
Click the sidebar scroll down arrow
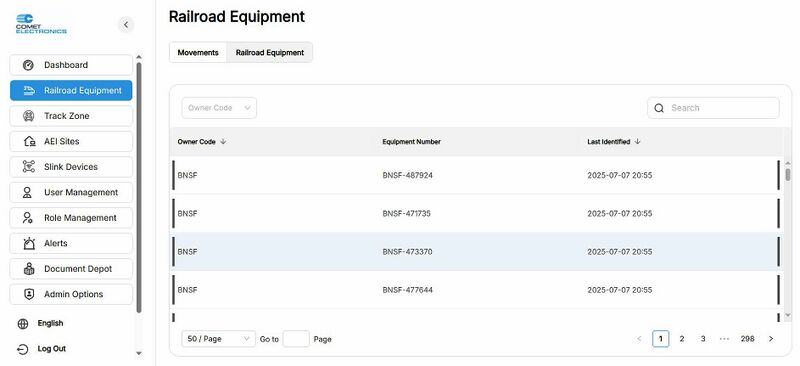pyautogui.click(x=139, y=353)
